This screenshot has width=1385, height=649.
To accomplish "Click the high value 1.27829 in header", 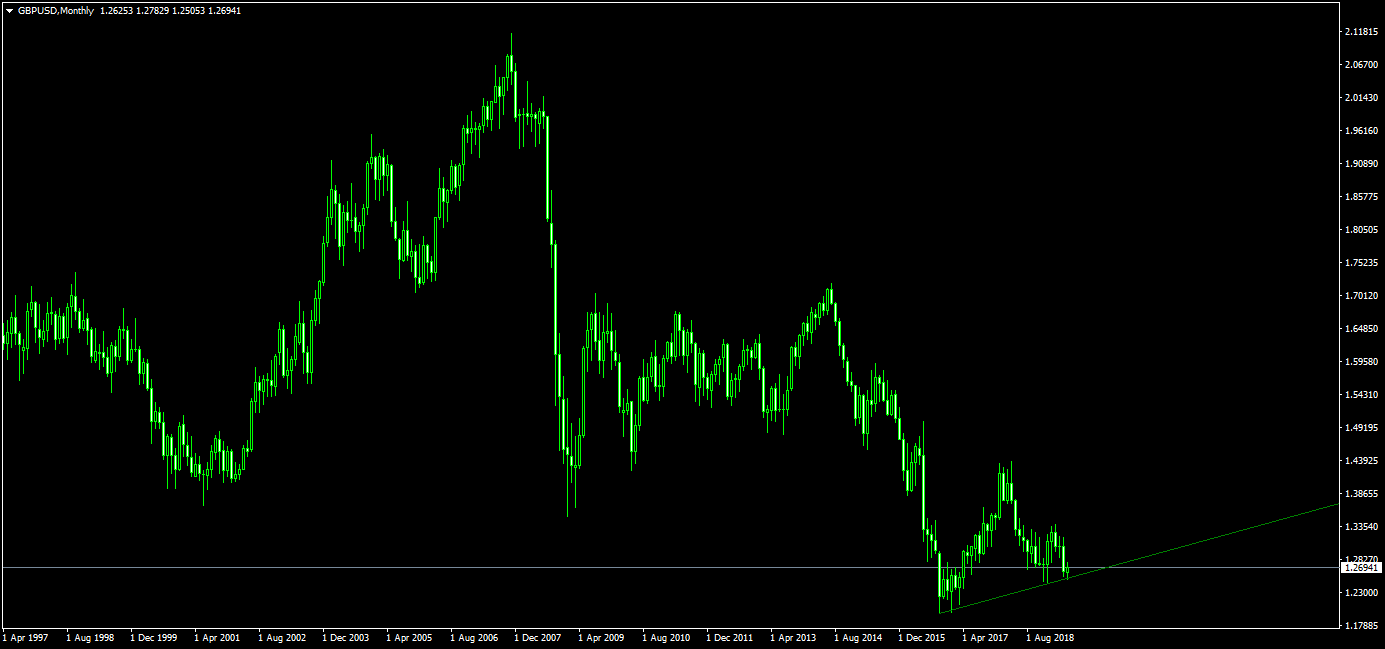I will point(153,10).
